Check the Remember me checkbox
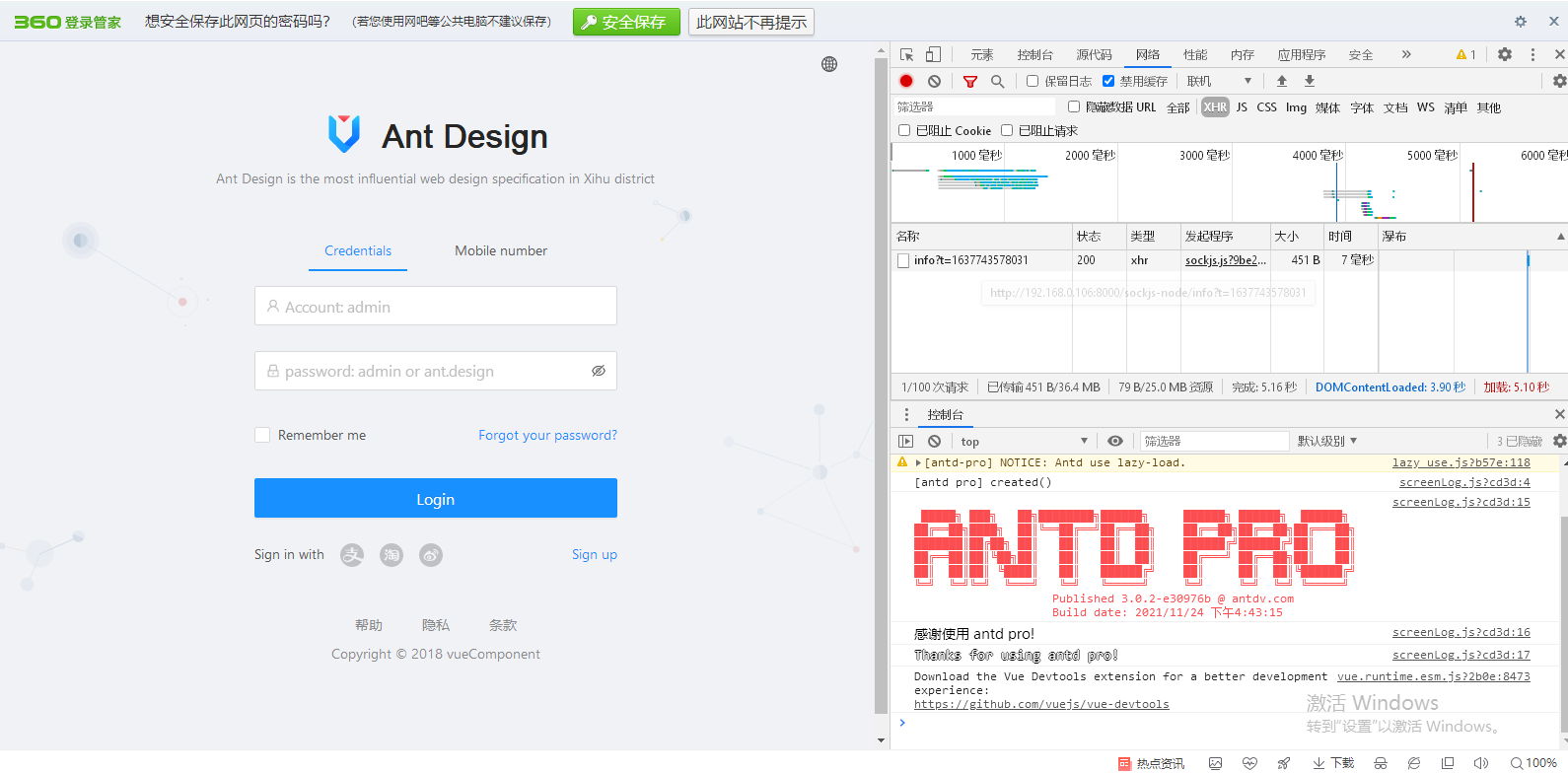 click(x=262, y=435)
